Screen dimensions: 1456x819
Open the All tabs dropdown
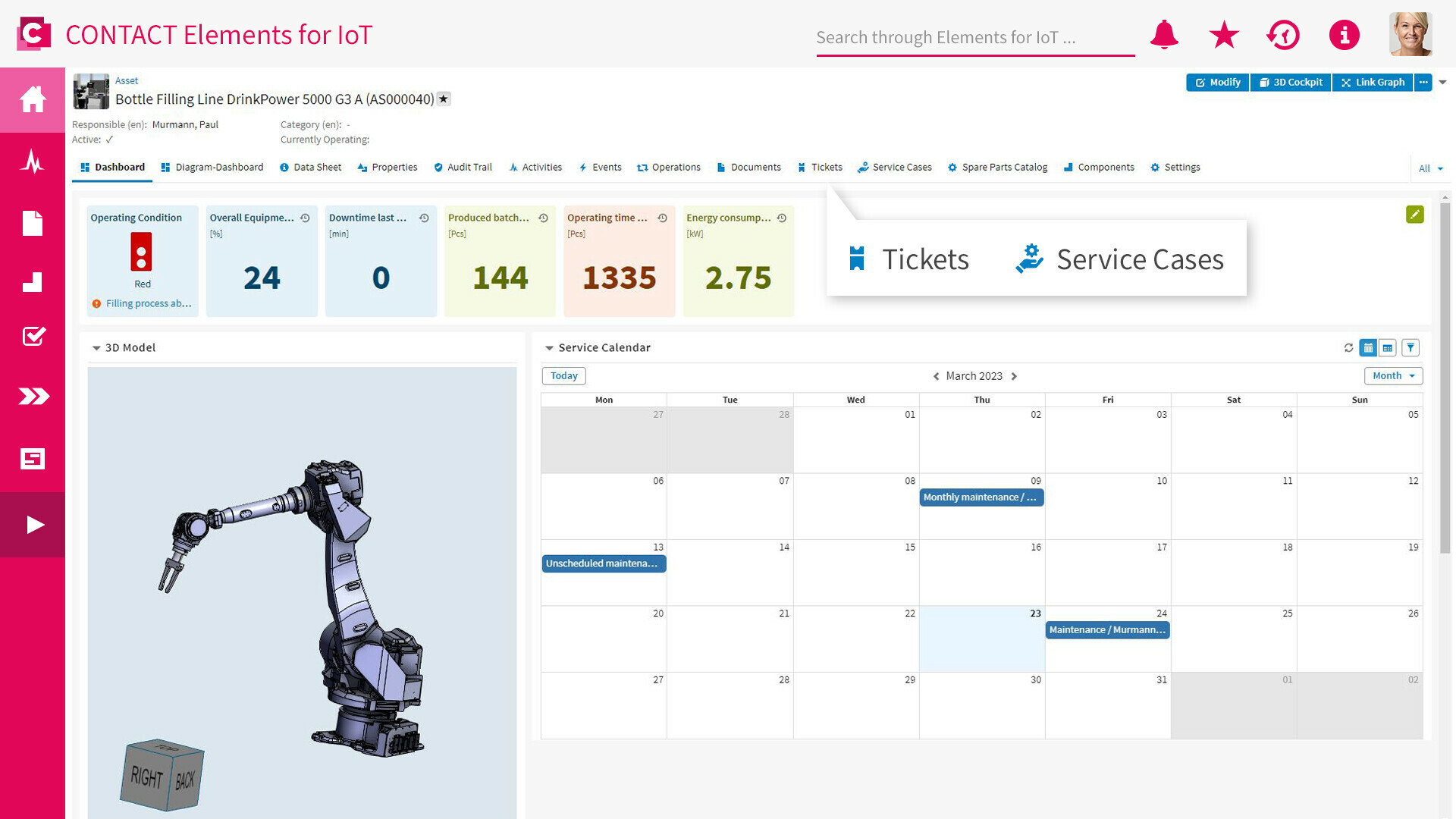pyautogui.click(x=1430, y=168)
